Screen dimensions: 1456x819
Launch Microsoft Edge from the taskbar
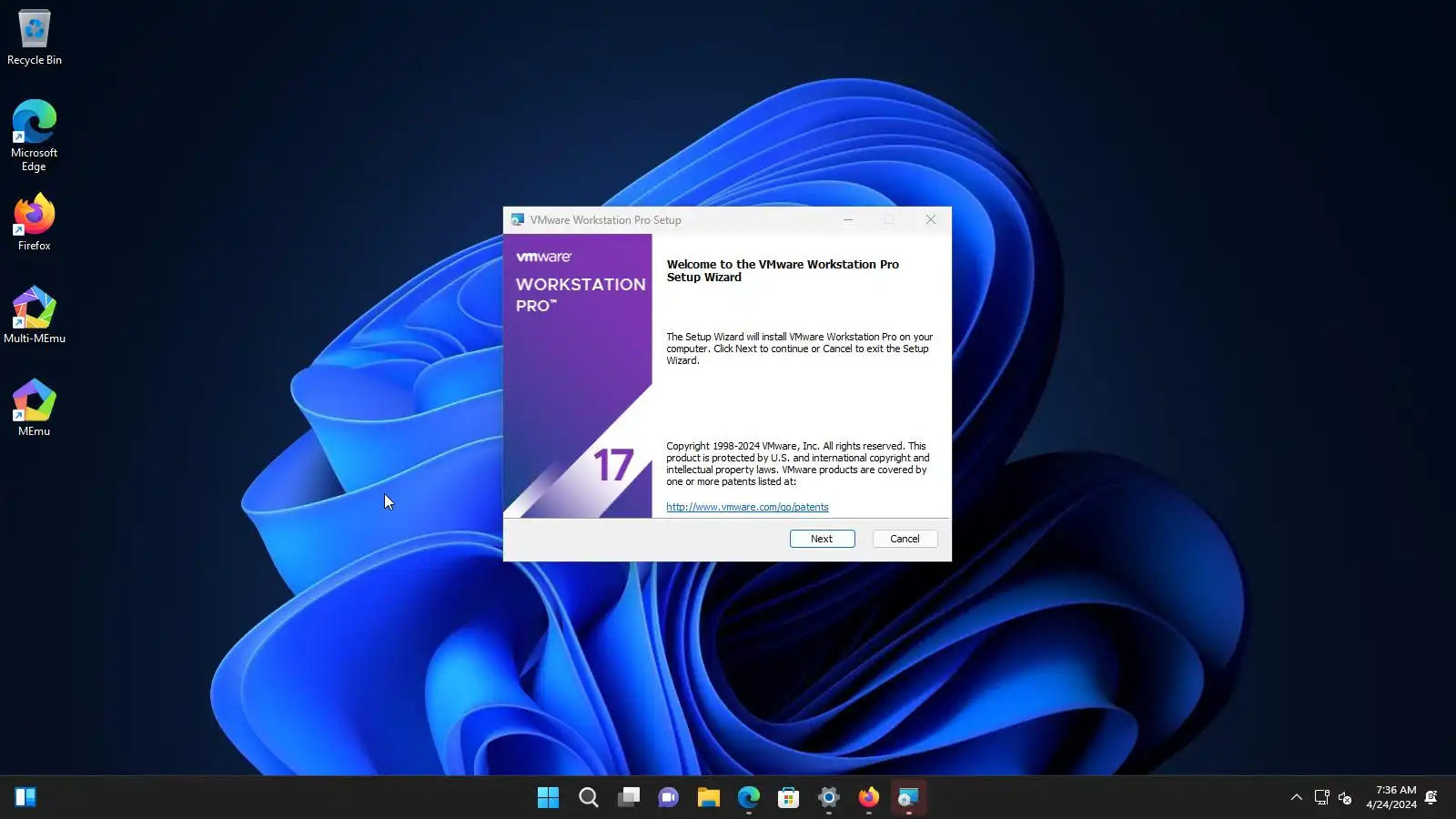(749, 797)
